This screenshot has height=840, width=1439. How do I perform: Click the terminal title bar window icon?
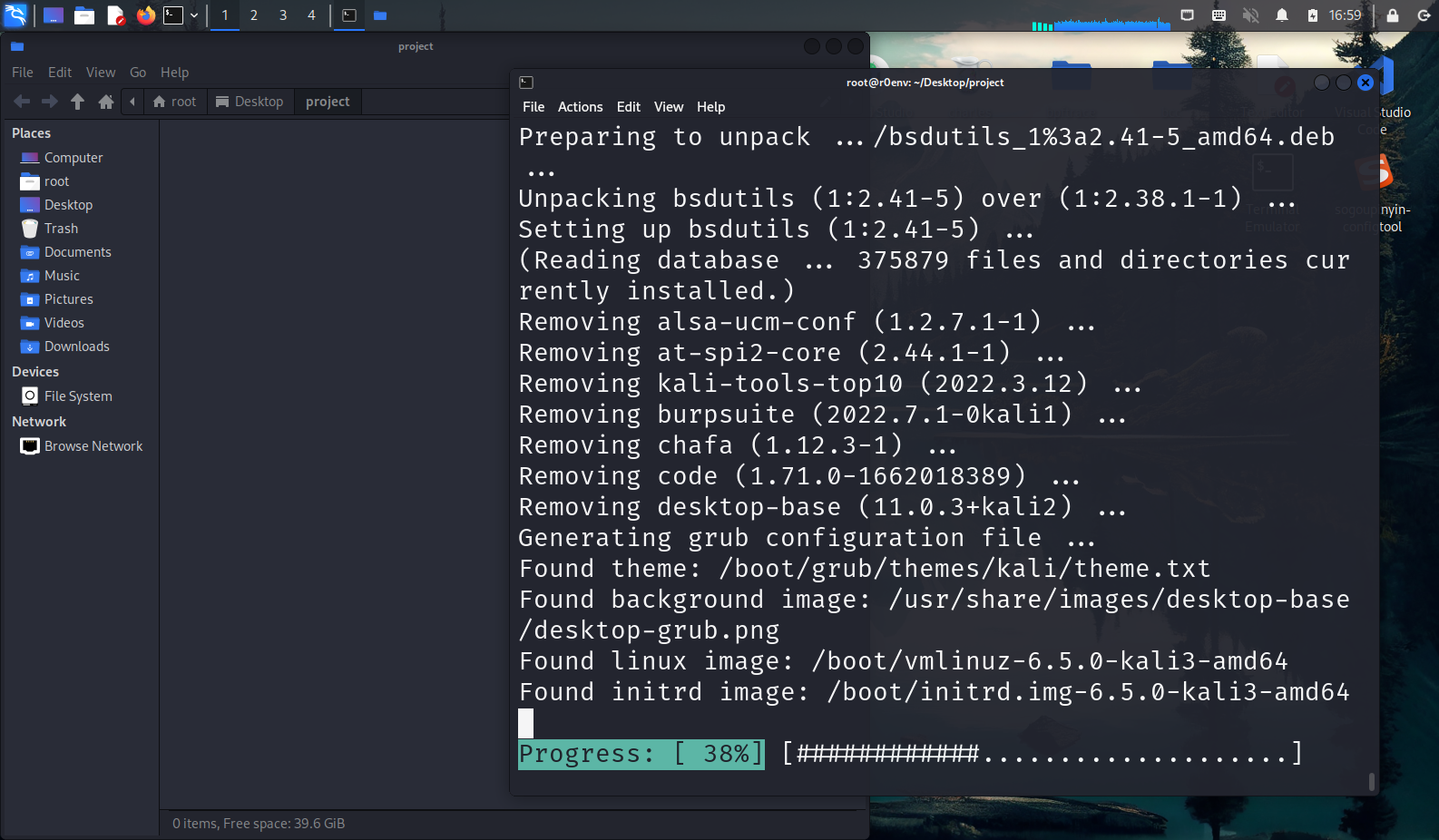pyautogui.click(x=526, y=83)
